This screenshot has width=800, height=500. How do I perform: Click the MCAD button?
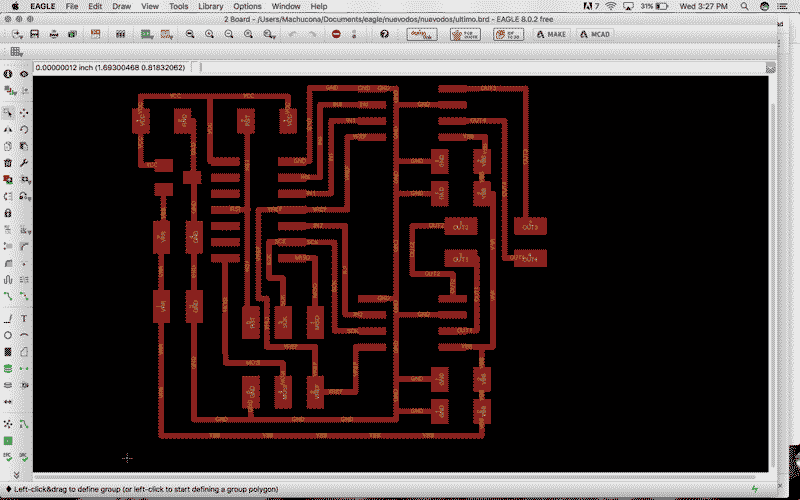point(595,34)
